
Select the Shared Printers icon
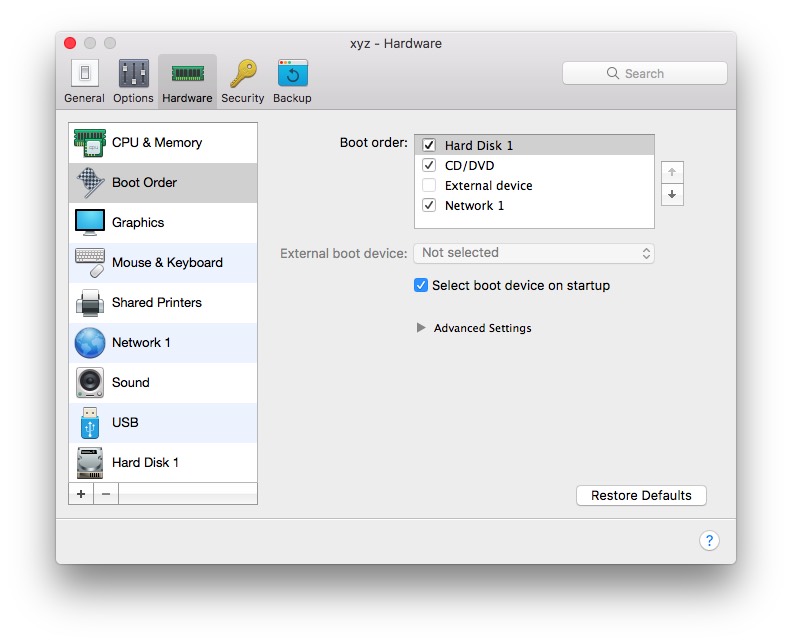click(90, 303)
